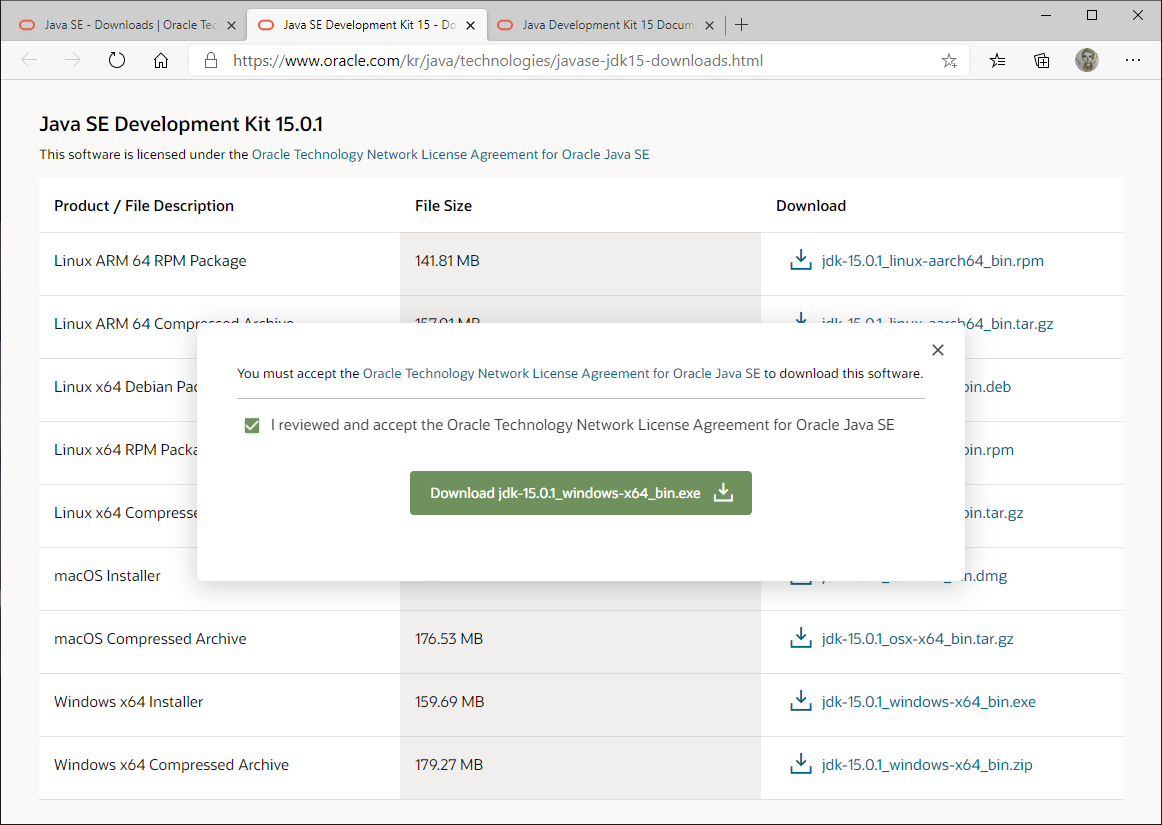Image resolution: width=1162 pixels, height=825 pixels.
Task: Close the Java SE Development Kit 15 tab
Action: coord(470,25)
